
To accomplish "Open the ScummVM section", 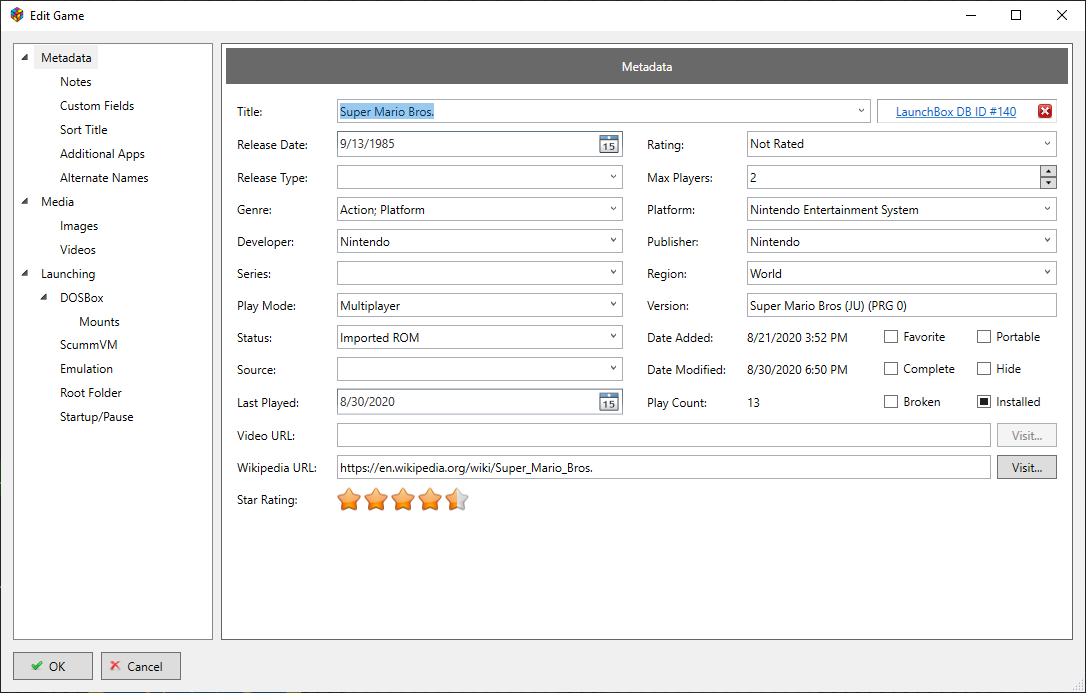I will [x=89, y=345].
